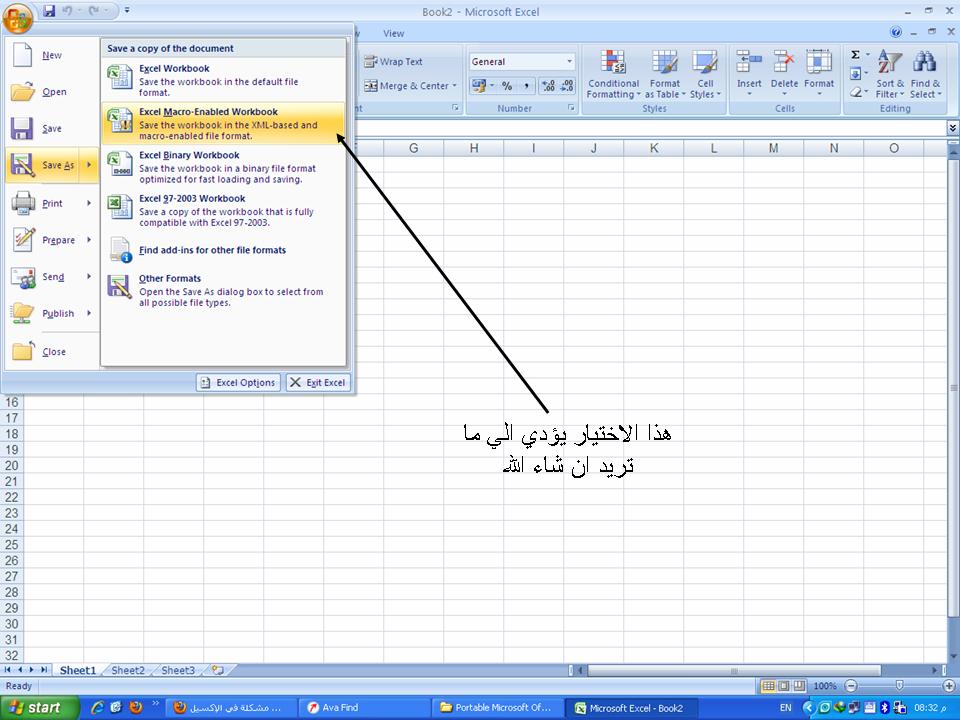This screenshot has height=720, width=960.
Task: Click the Insert Worksheet tab icon
Action: point(217,670)
